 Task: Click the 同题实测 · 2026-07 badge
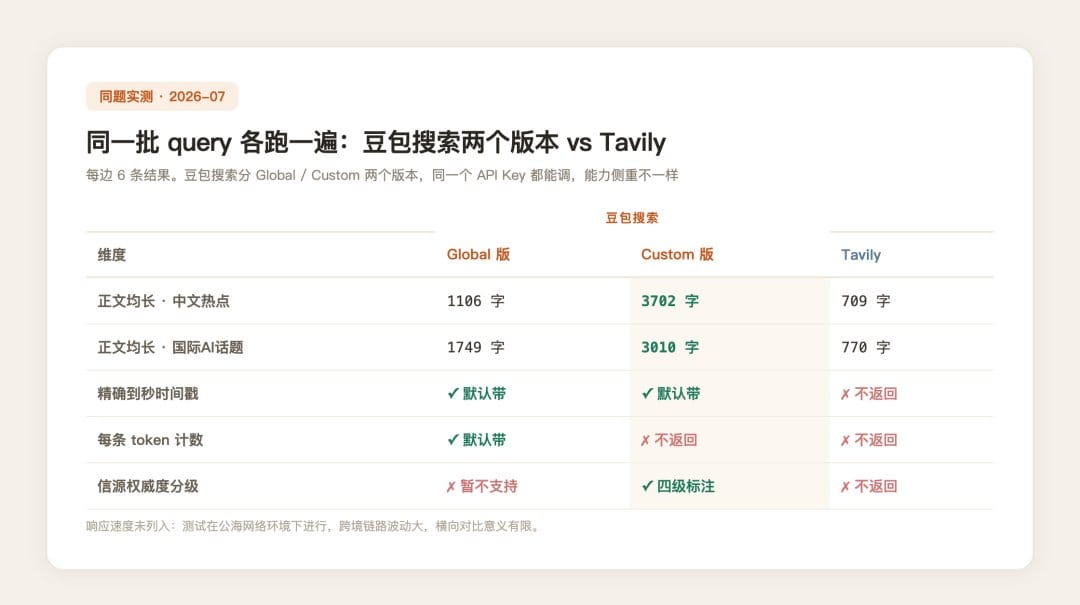point(162,96)
